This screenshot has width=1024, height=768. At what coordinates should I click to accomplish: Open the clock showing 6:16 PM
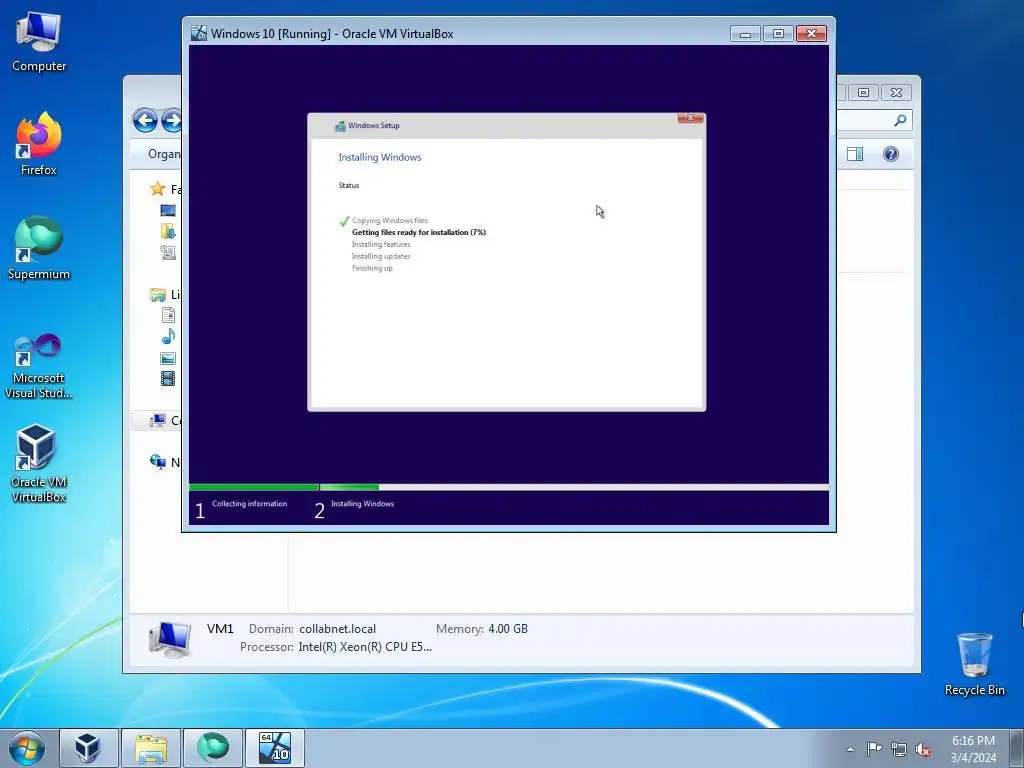coord(973,749)
